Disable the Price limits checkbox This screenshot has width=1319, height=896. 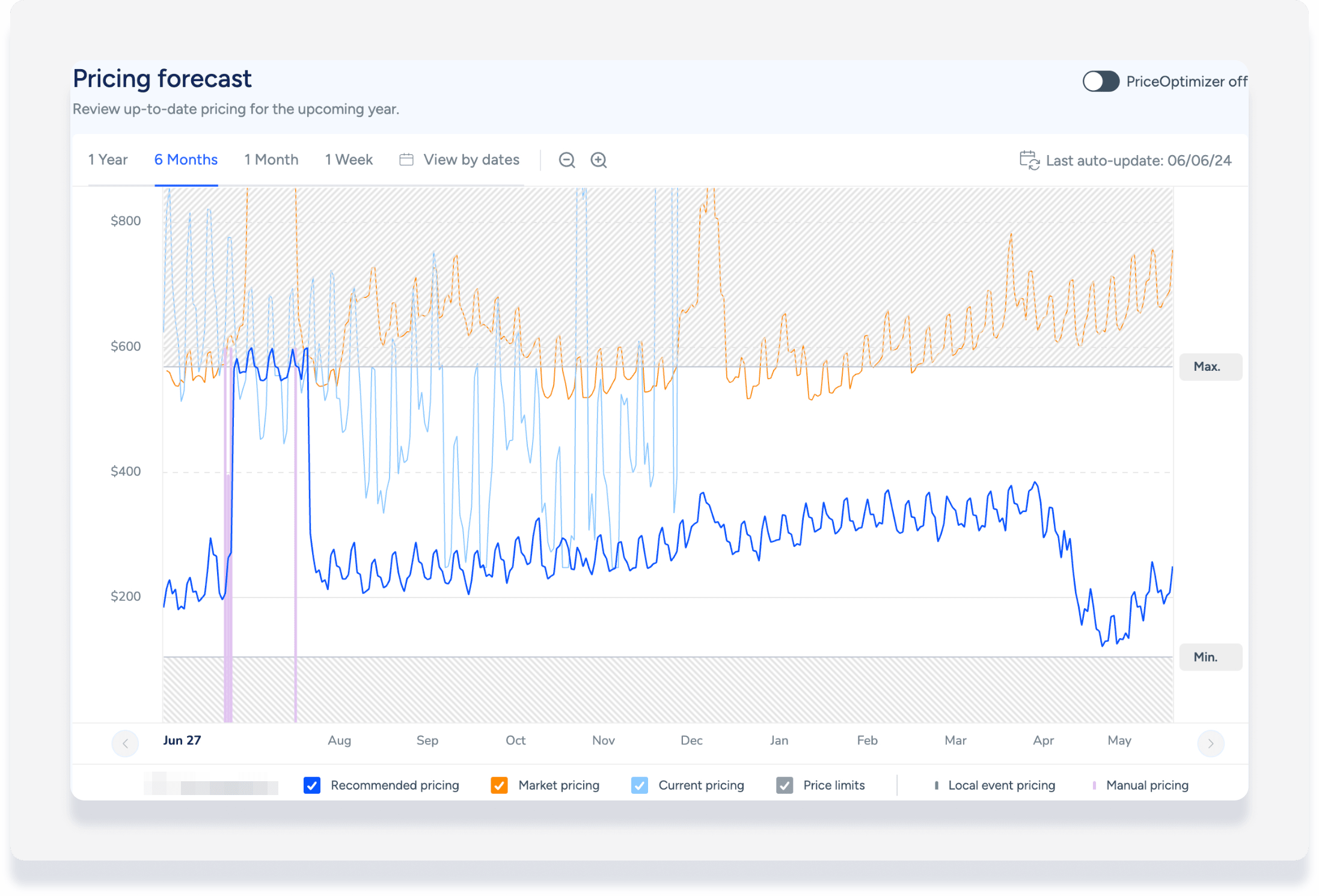click(785, 785)
